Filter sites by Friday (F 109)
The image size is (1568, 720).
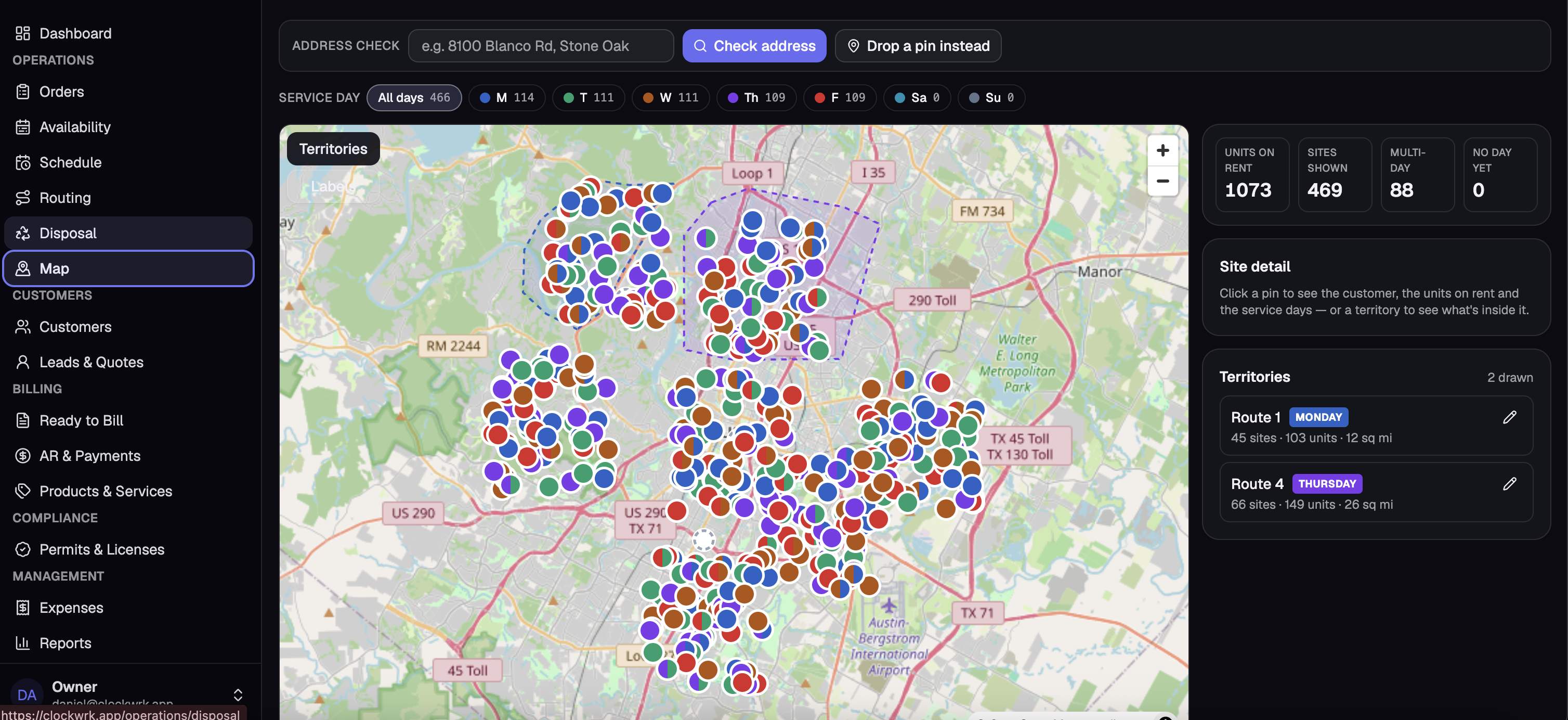coord(840,98)
